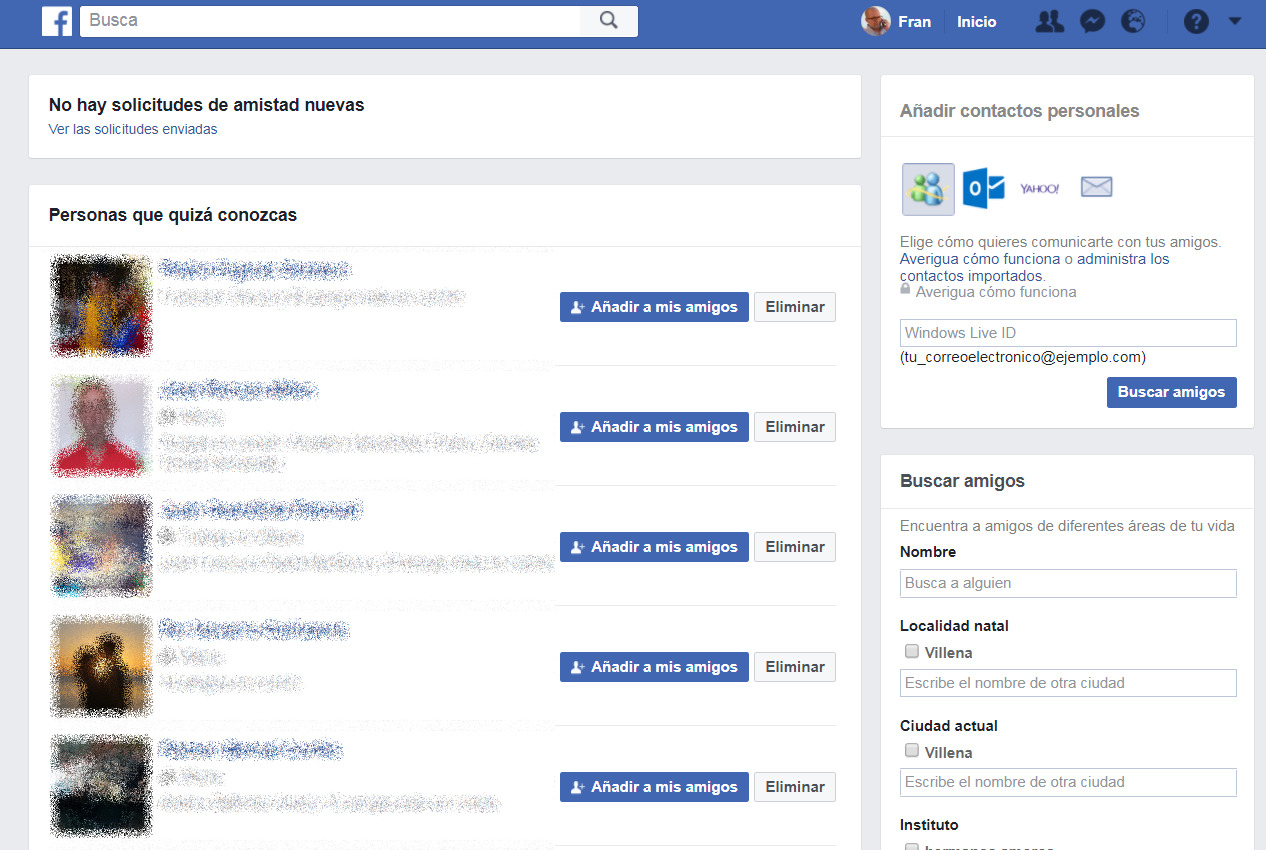Click Inicio in the top bar
1266x850 pixels.
(976, 21)
